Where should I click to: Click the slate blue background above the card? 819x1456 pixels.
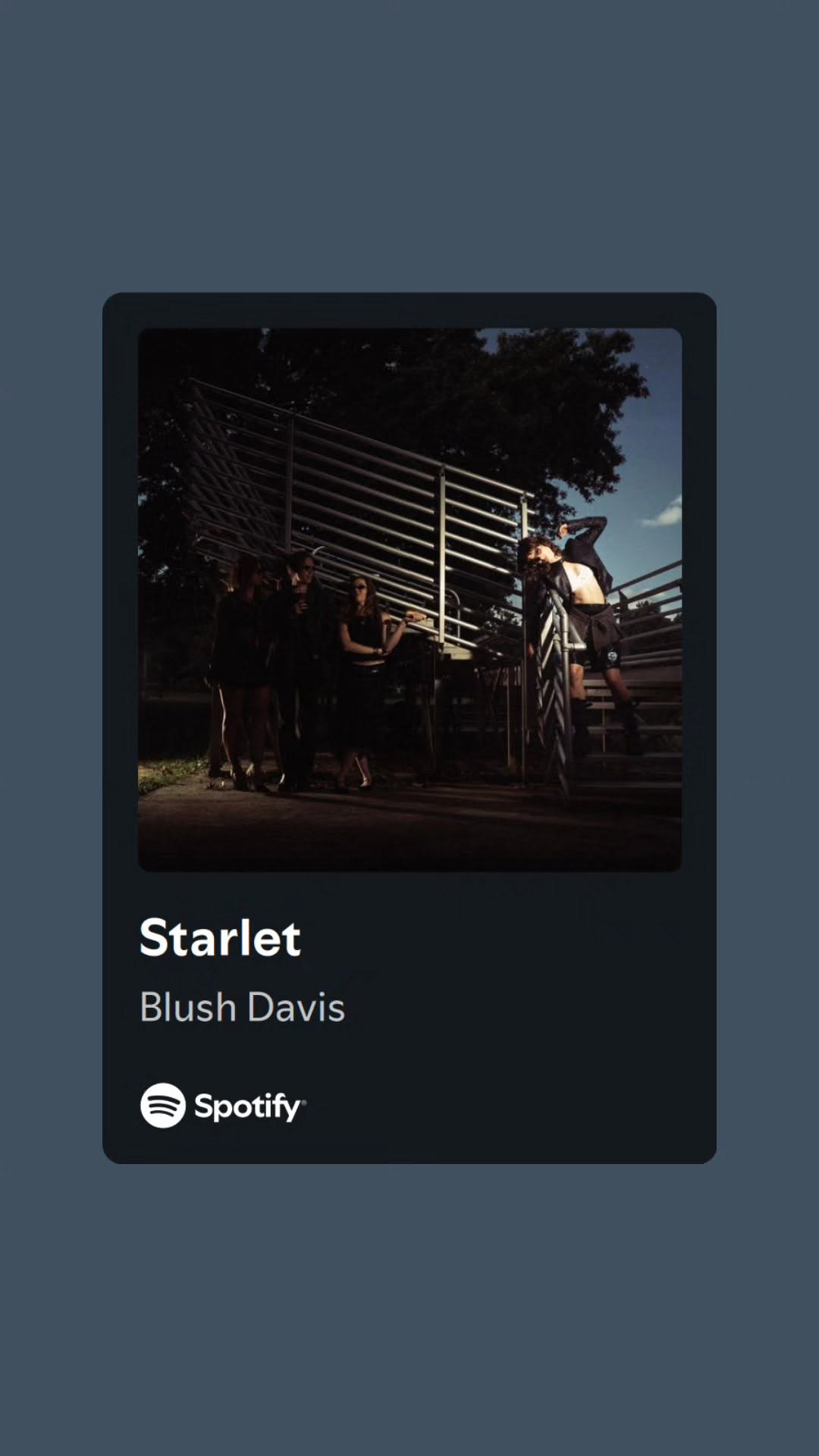point(409,144)
